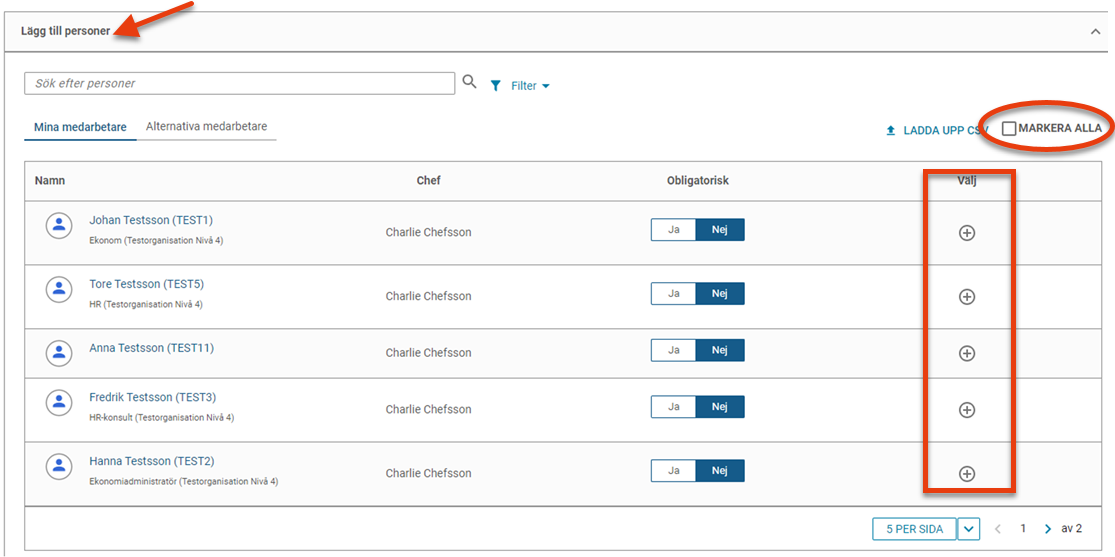
Task: Switch to Alternativa medarbetare tab
Action: coord(206,127)
